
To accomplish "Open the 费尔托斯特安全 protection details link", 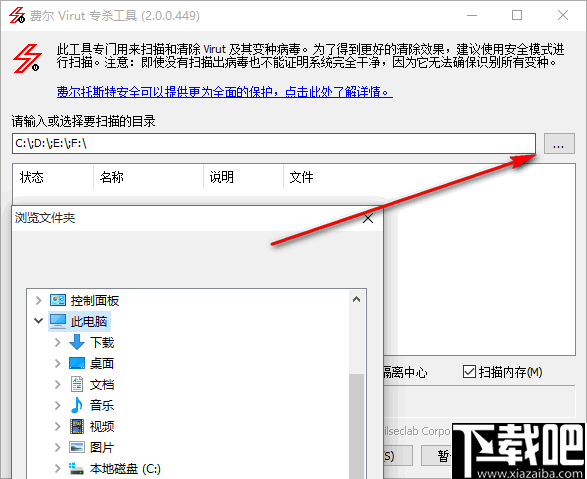I will tap(225, 92).
